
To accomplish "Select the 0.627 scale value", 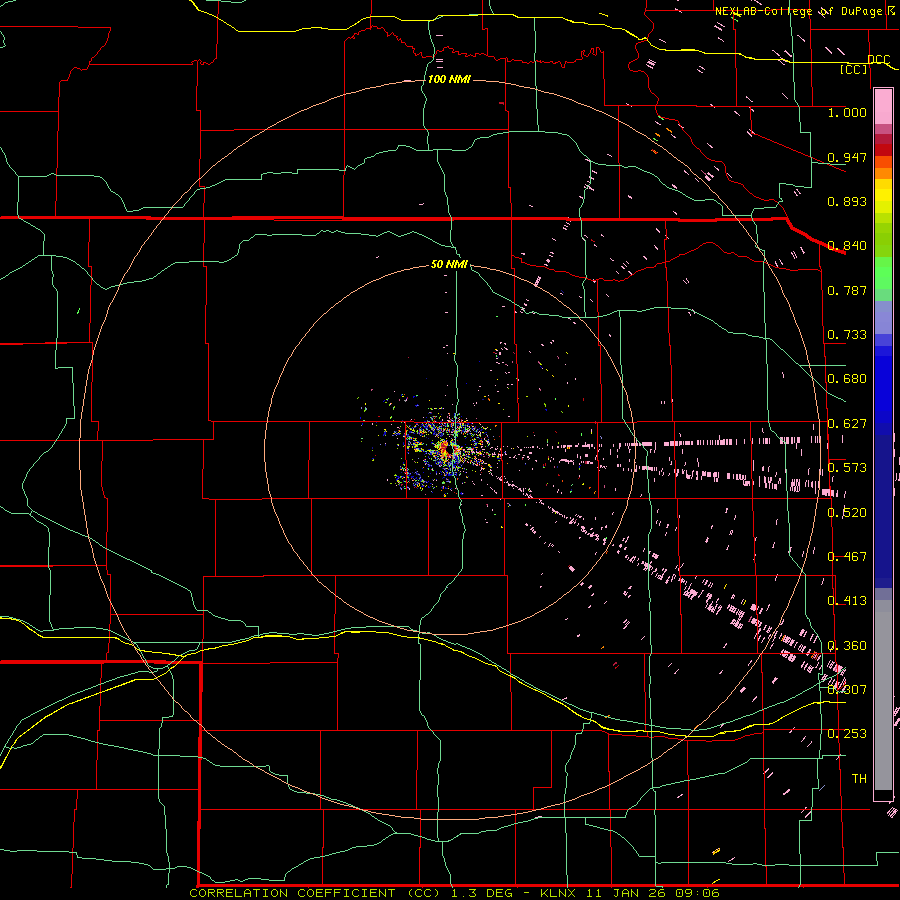I will click(x=847, y=424).
